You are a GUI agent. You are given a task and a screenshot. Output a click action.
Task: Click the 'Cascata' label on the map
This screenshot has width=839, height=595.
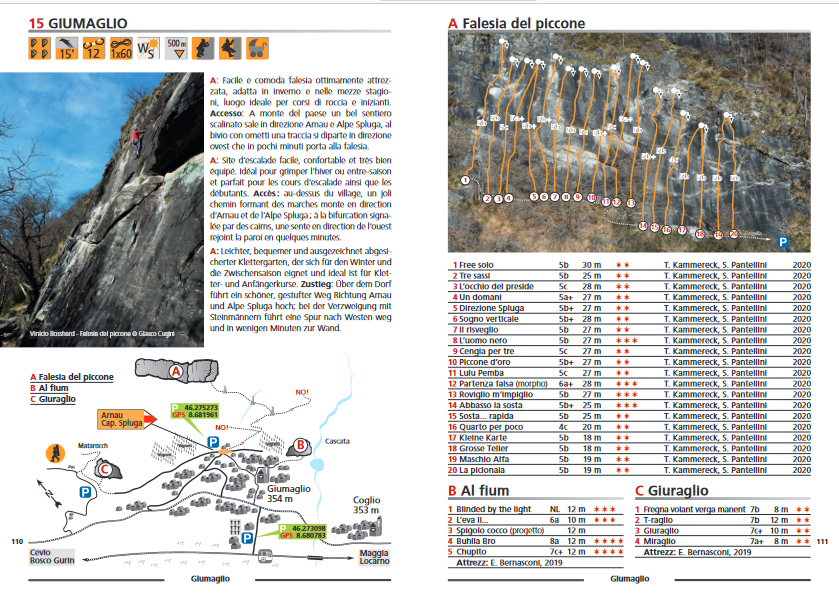(x=337, y=441)
